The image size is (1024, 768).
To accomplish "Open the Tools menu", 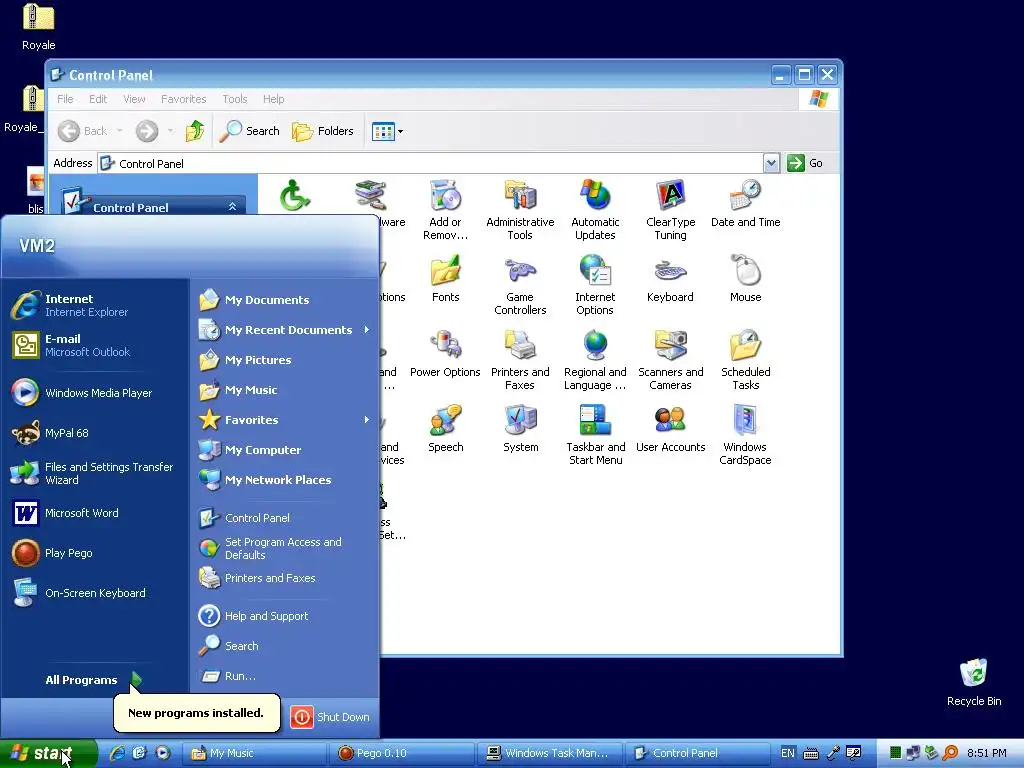I will [234, 99].
